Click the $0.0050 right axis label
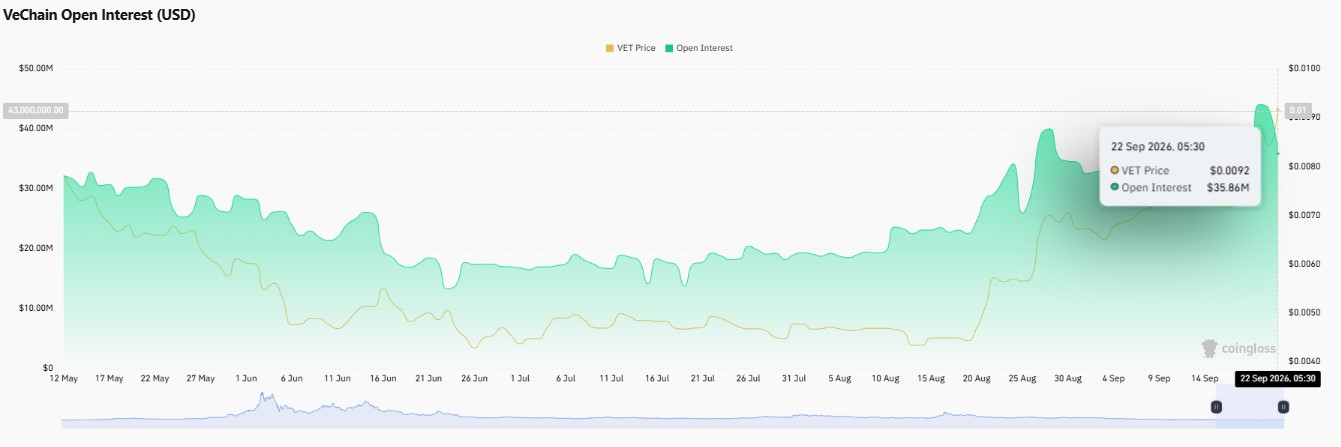The width and height of the screenshot is (1341, 447). click(x=1306, y=313)
